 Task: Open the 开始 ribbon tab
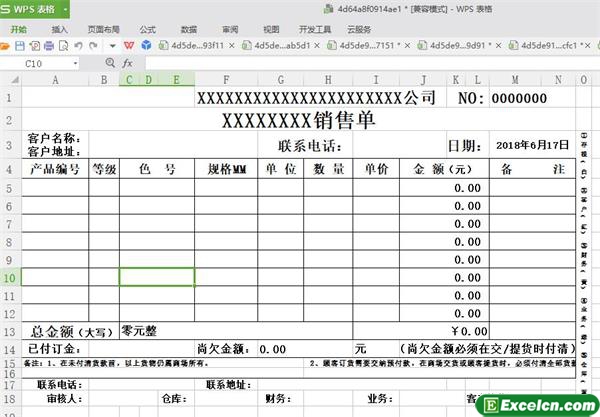19,29
